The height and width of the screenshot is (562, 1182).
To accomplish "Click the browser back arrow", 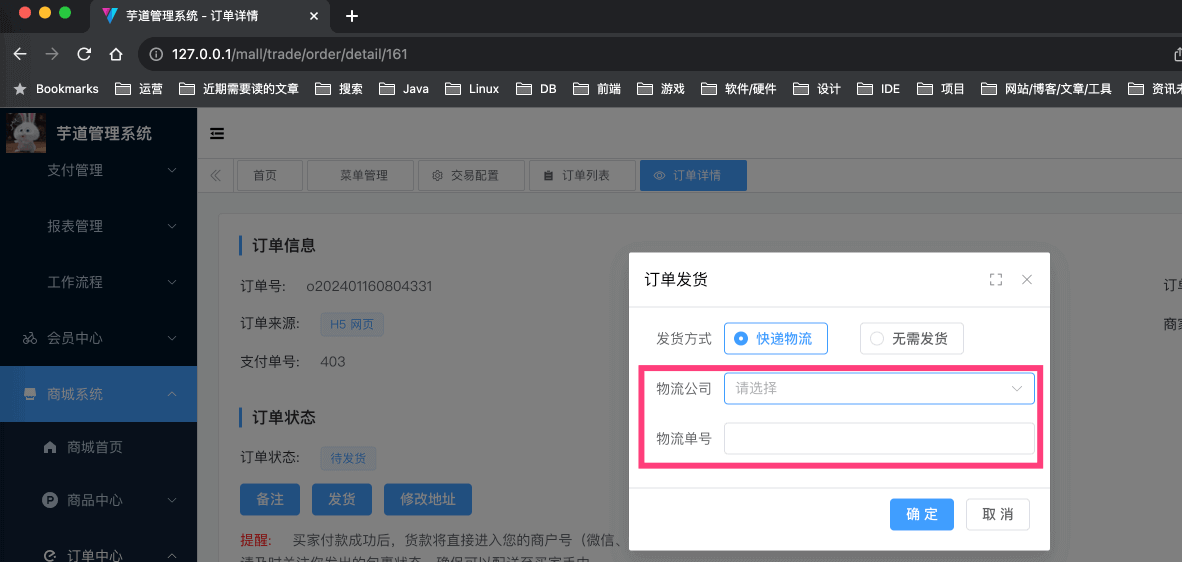I will tap(20, 54).
